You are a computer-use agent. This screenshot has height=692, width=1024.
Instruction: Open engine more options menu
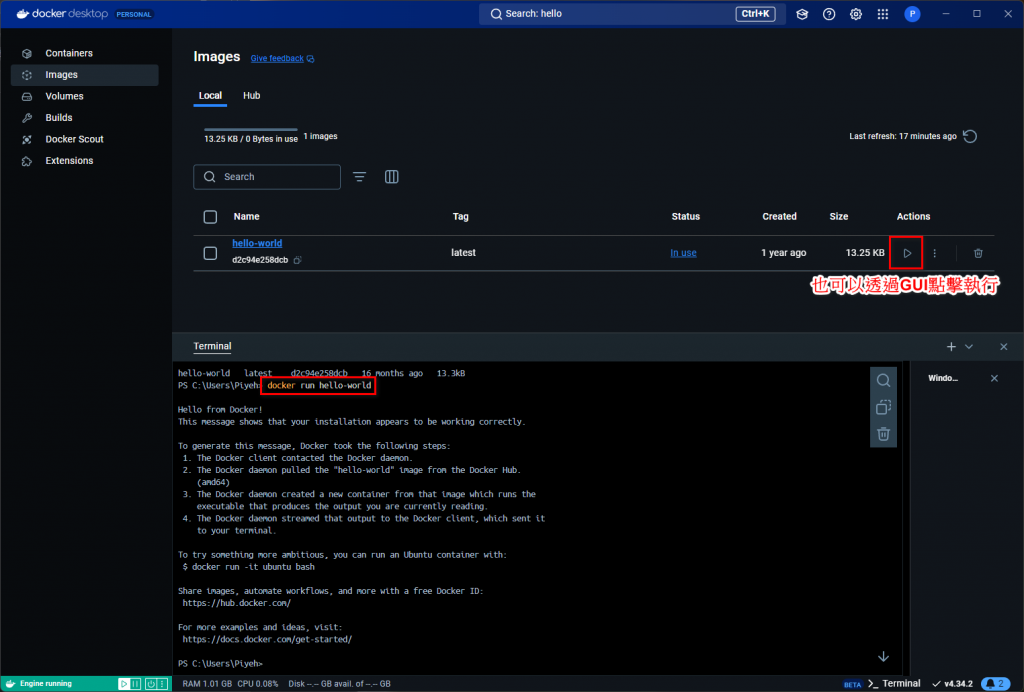(163, 684)
